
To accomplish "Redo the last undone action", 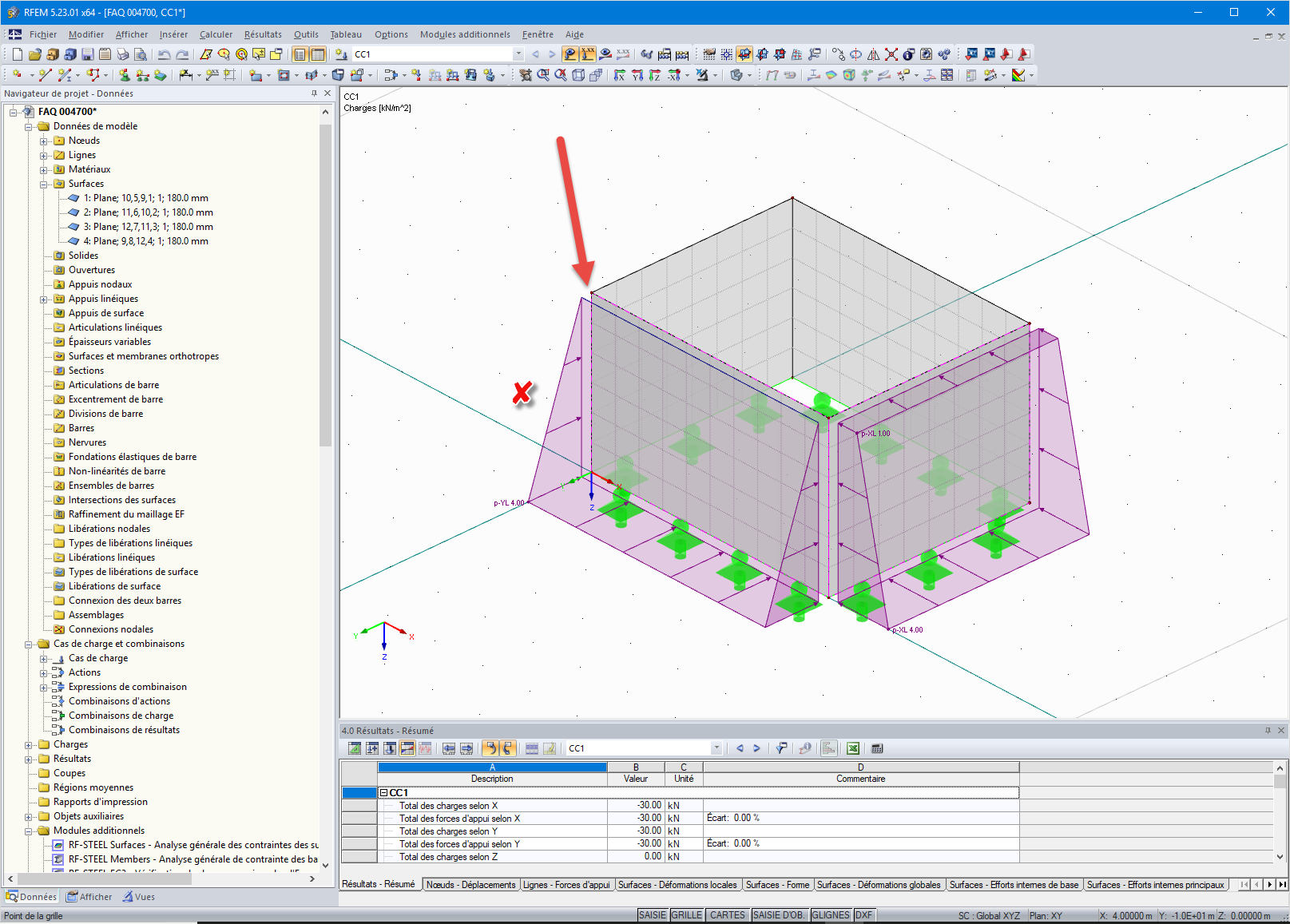I will click(182, 54).
